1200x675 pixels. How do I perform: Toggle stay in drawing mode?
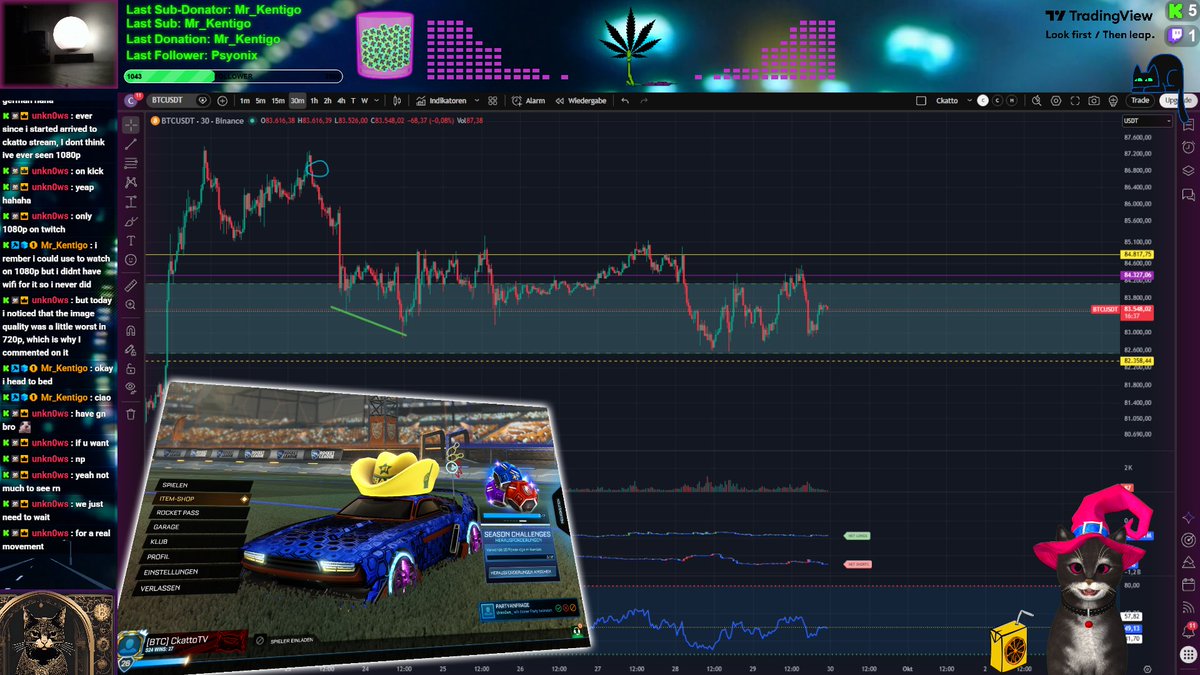coord(131,350)
